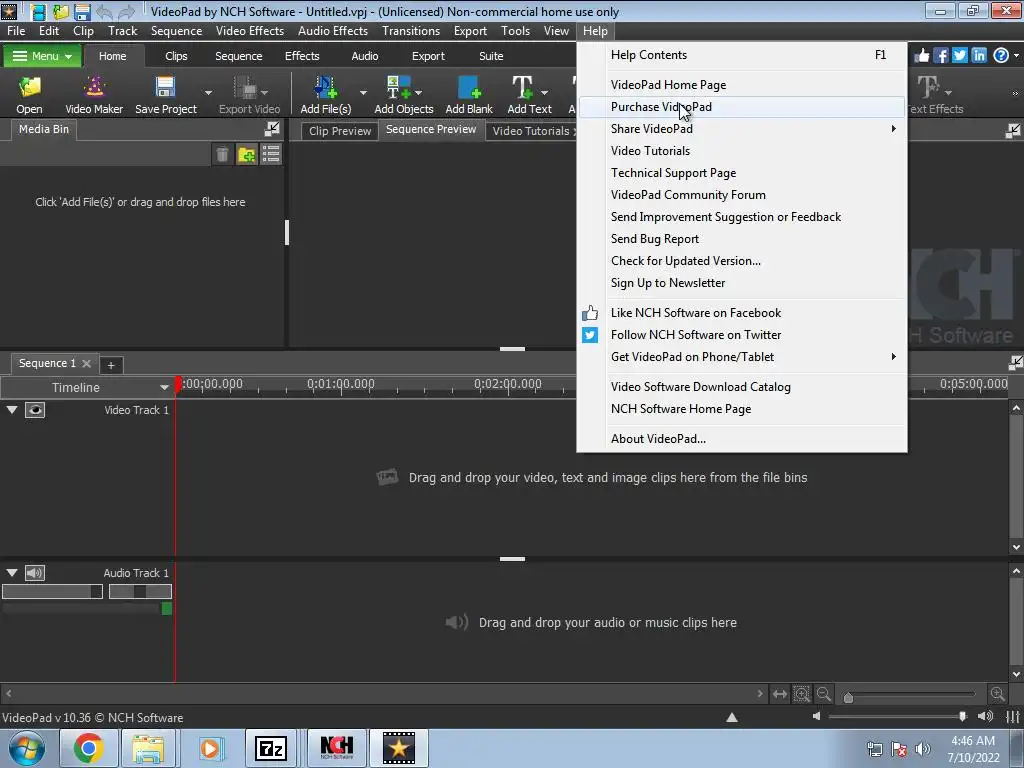Switch to the Clip Preview tab
The width and height of the screenshot is (1024, 768).
340,131
